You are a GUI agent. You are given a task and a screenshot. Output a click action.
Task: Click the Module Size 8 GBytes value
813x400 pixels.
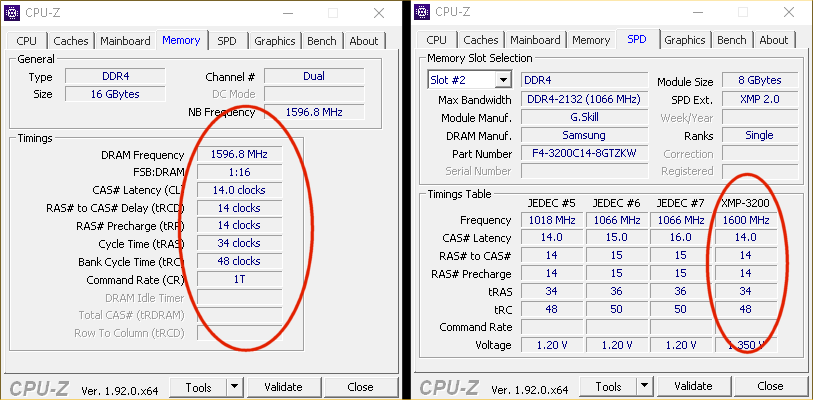pyautogui.click(x=760, y=80)
